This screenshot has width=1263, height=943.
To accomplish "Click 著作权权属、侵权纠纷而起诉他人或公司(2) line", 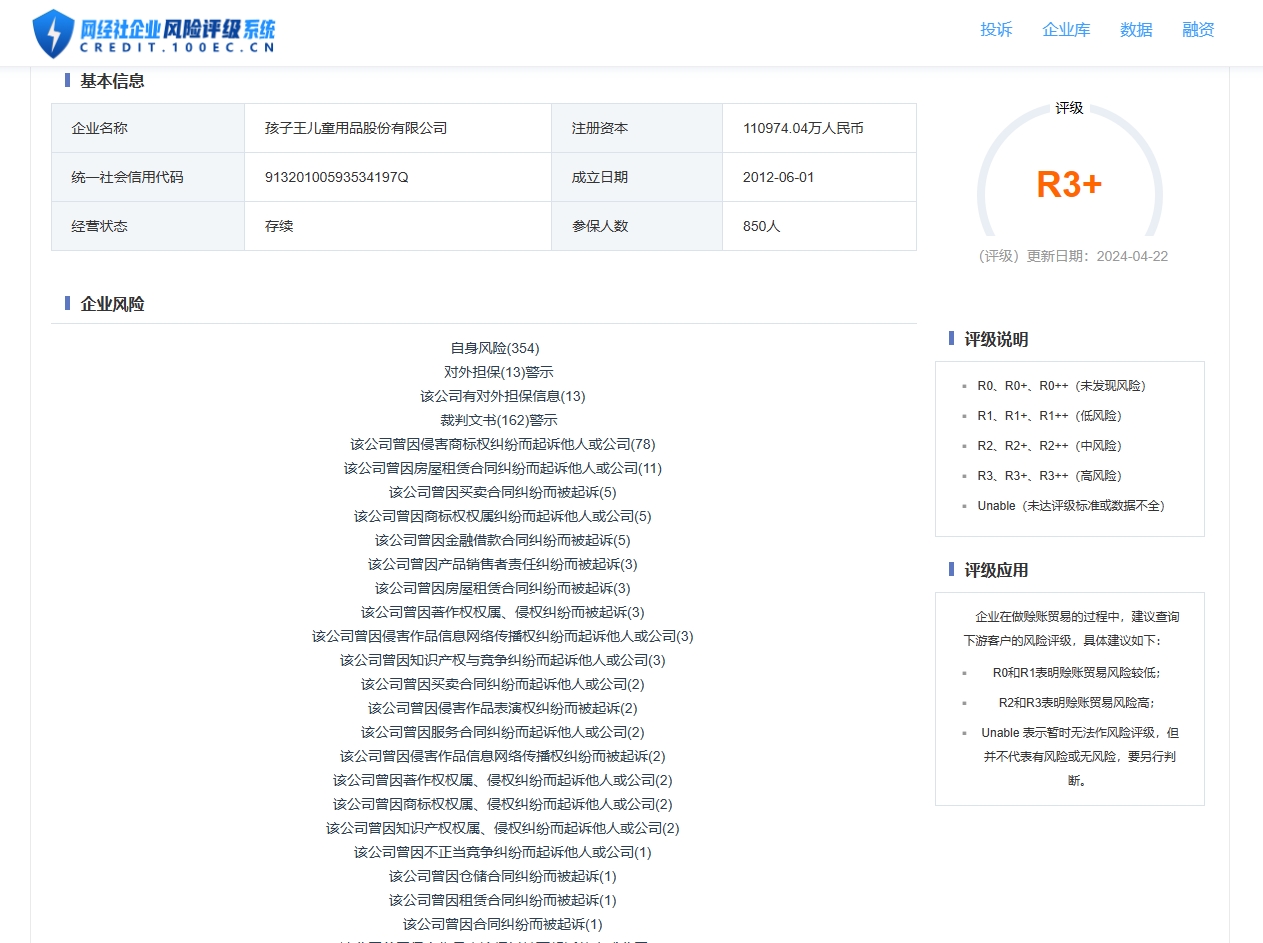I will pyautogui.click(x=503, y=780).
